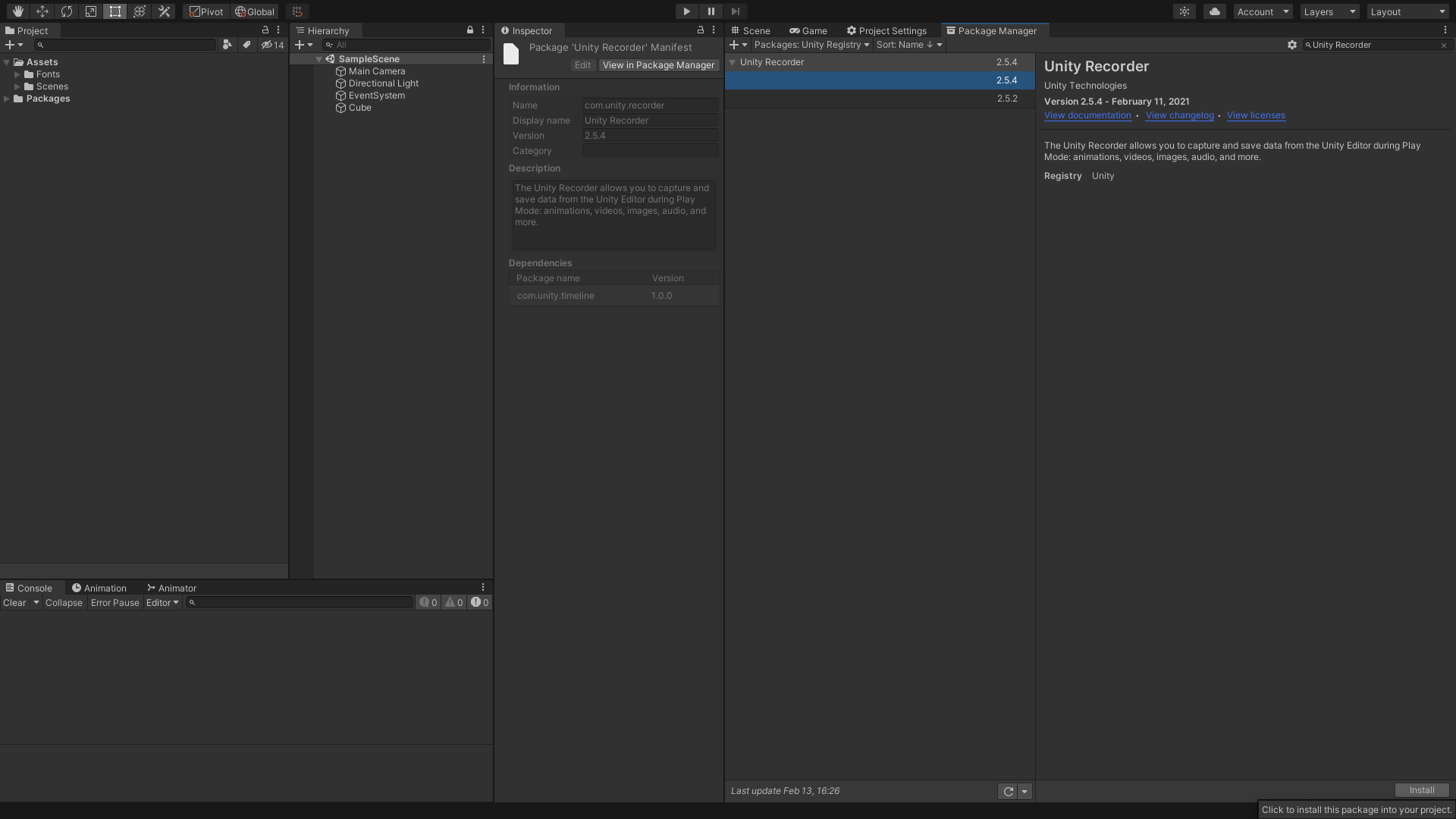The image size is (1456, 819).
Task: Toggle Pivot handle position
Action: click(x=206, y=11)
